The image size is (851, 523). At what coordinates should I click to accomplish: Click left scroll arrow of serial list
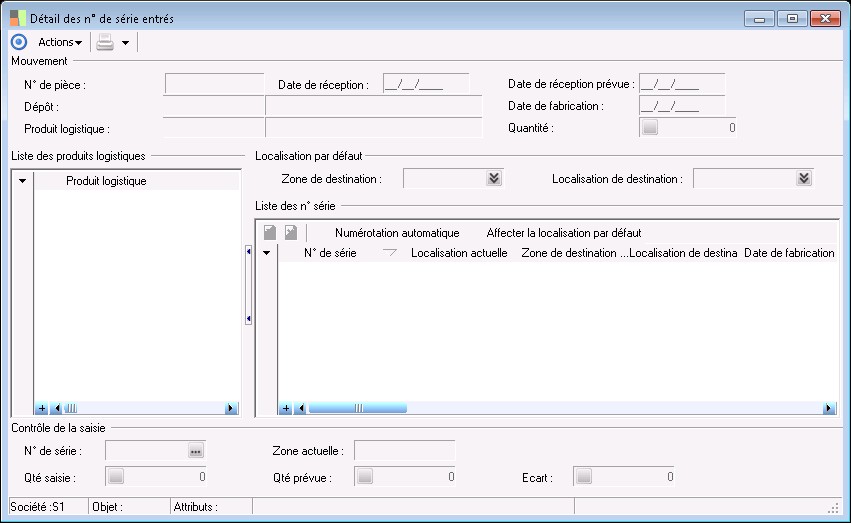click(300, 408)
